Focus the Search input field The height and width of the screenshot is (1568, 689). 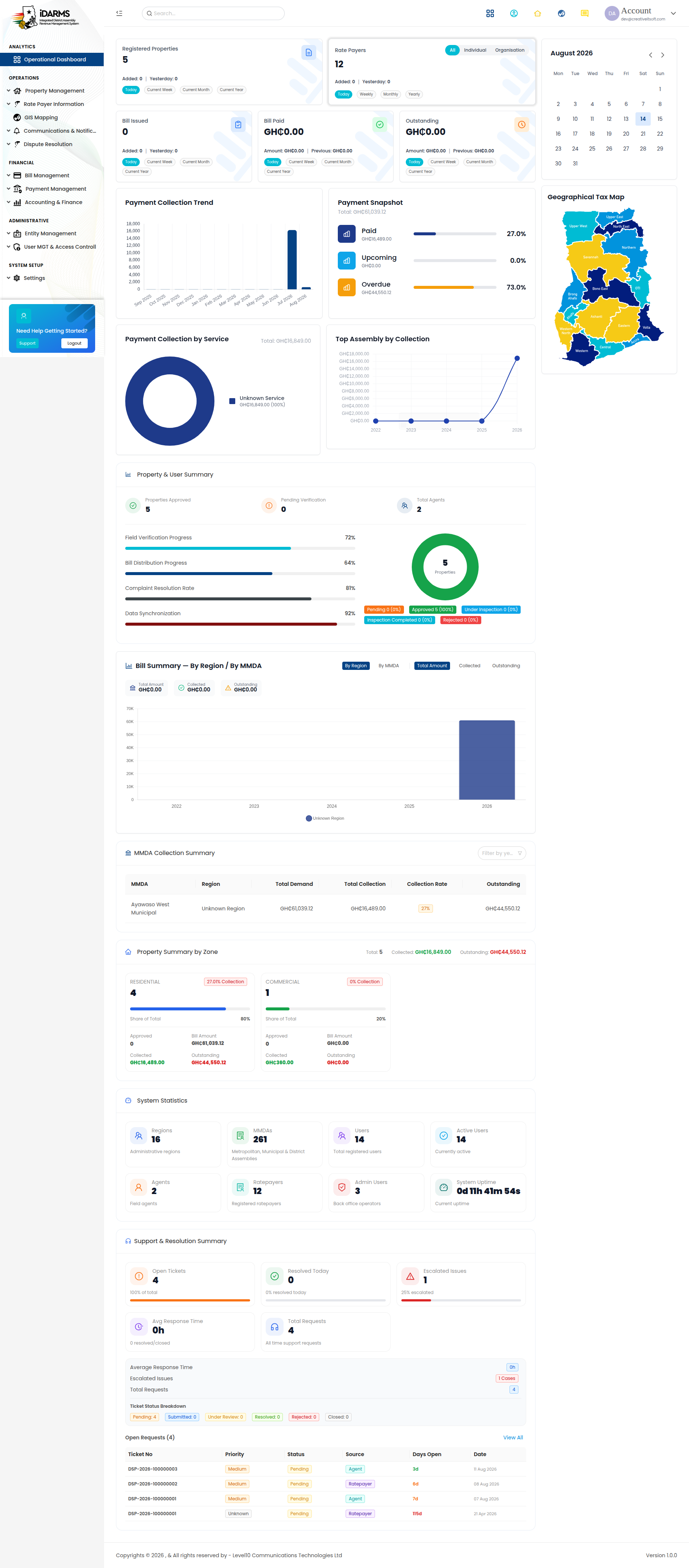pos(213,13)
